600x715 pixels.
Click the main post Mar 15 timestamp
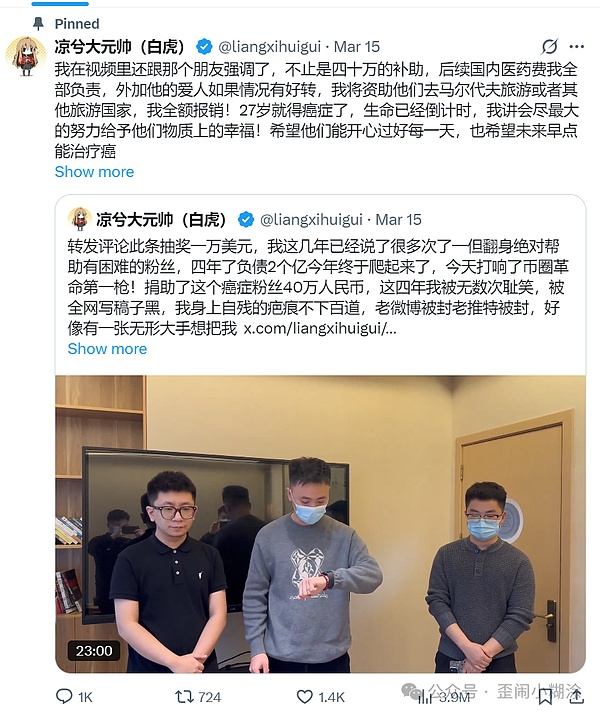coord(357,47)
